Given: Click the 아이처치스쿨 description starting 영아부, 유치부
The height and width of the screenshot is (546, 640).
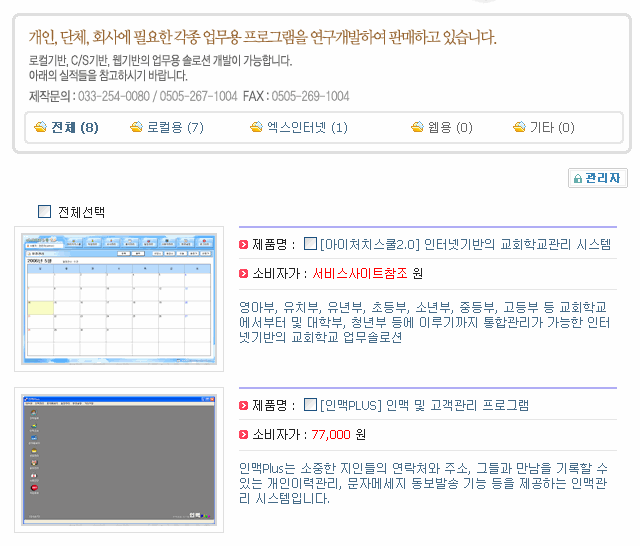Looking at the screenshot, I should (424, 322).
